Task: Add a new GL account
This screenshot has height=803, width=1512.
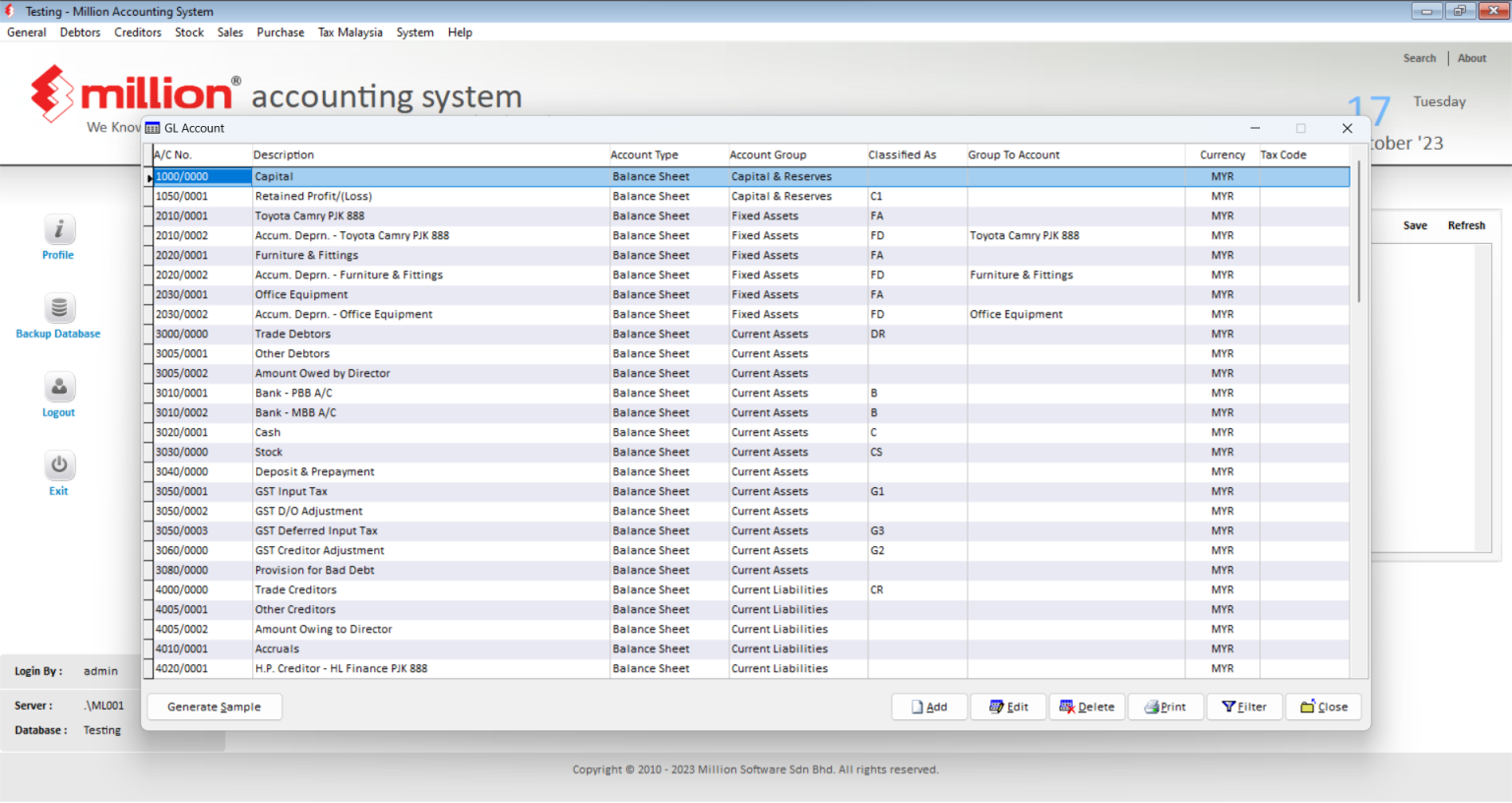Action: tap(930, 707)
